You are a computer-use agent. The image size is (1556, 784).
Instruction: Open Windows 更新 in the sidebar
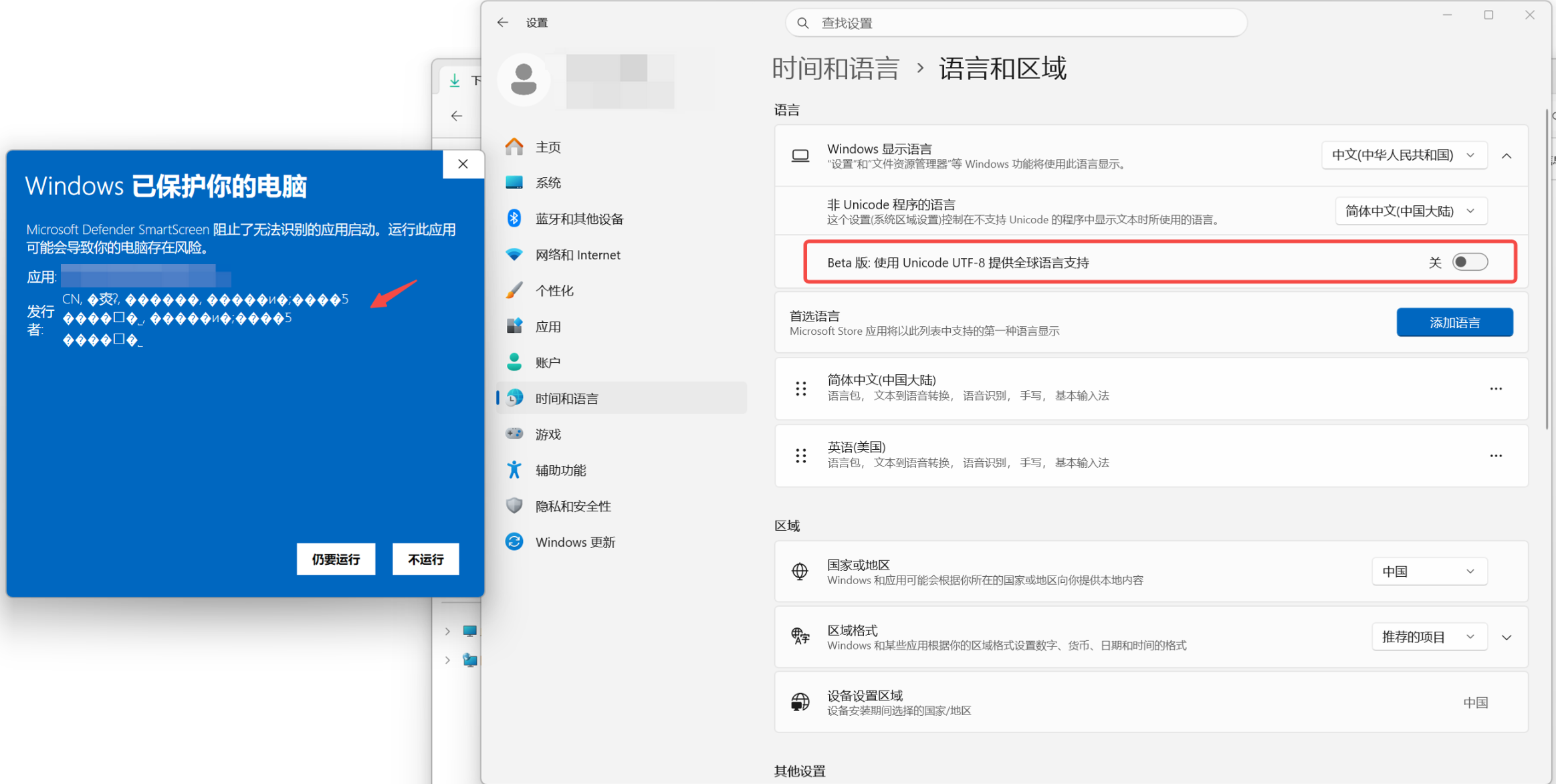pos(621,542)
